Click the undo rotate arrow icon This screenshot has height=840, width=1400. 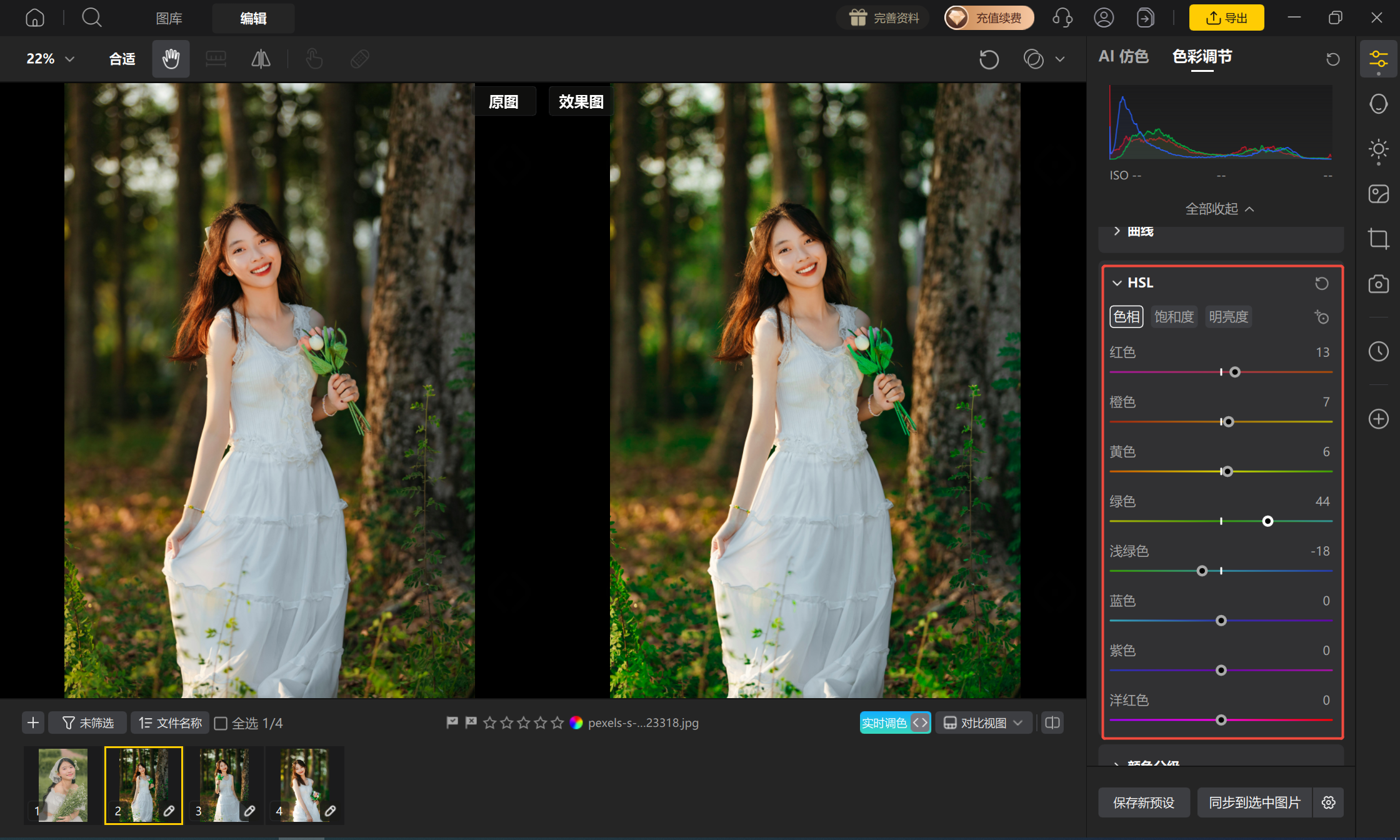(x=989, y=59)
